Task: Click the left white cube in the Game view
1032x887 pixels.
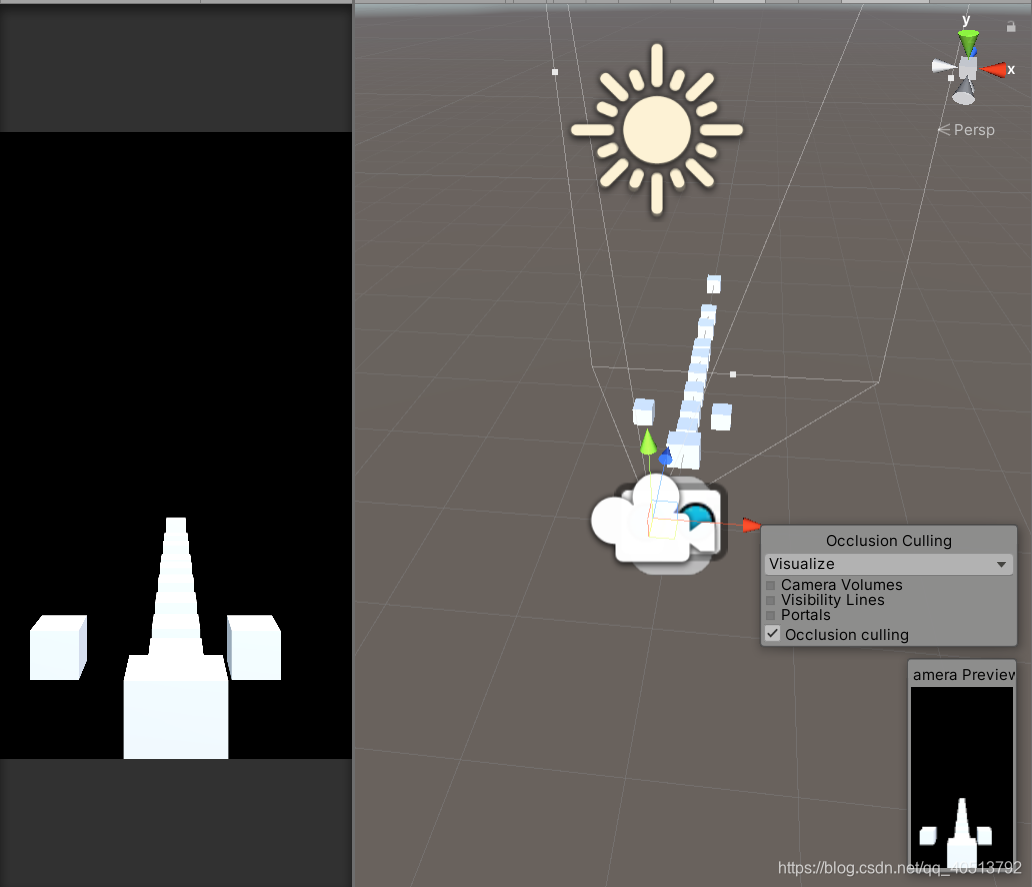Action: click(x=57, y=647)
